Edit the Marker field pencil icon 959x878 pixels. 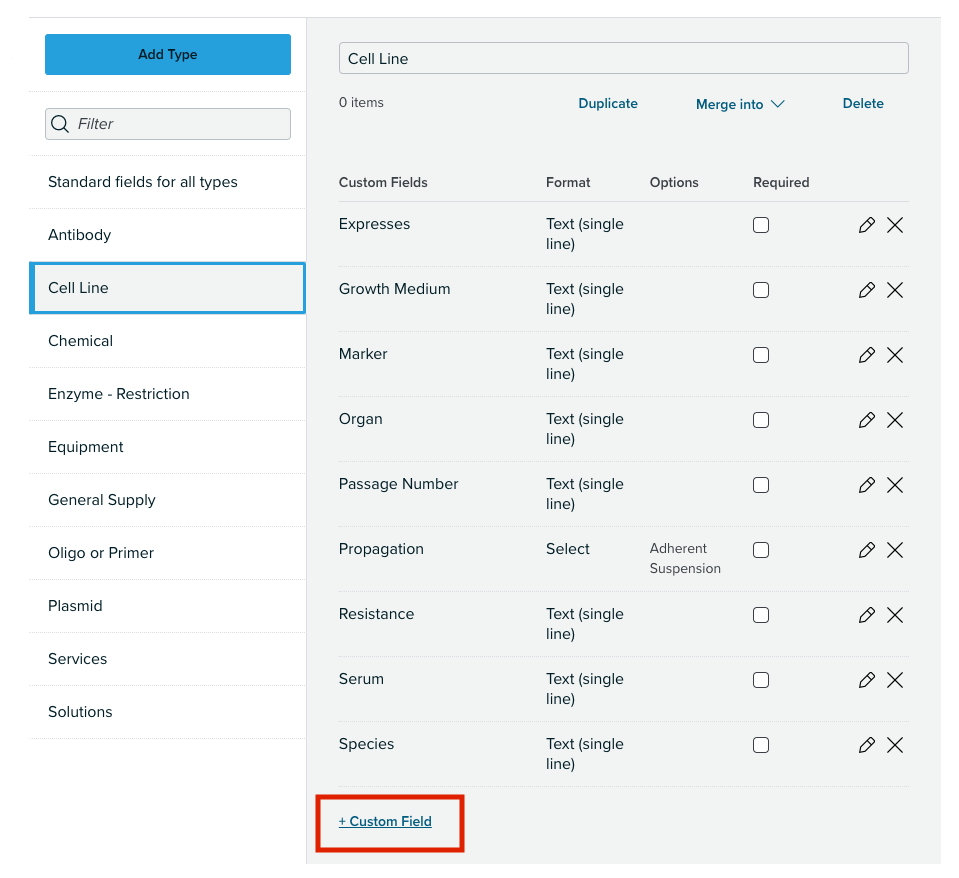coord(866,355)
